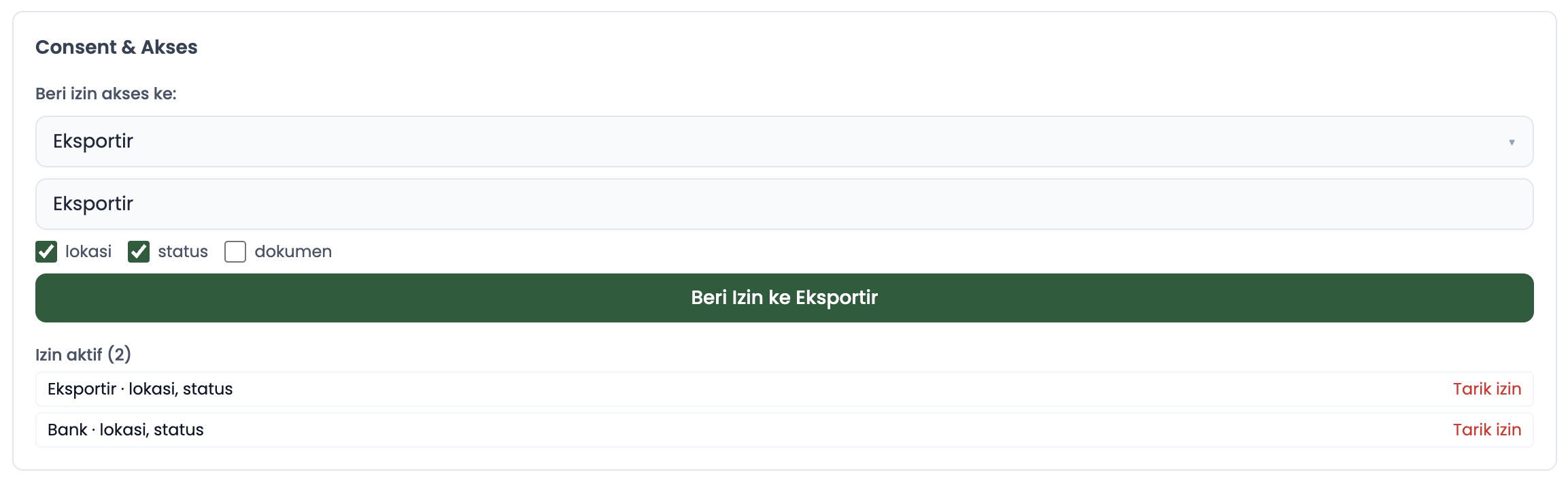This screenshot has height=483, width=1568.
Task: Select the Bank active permission row
Action: click(784, 430)
